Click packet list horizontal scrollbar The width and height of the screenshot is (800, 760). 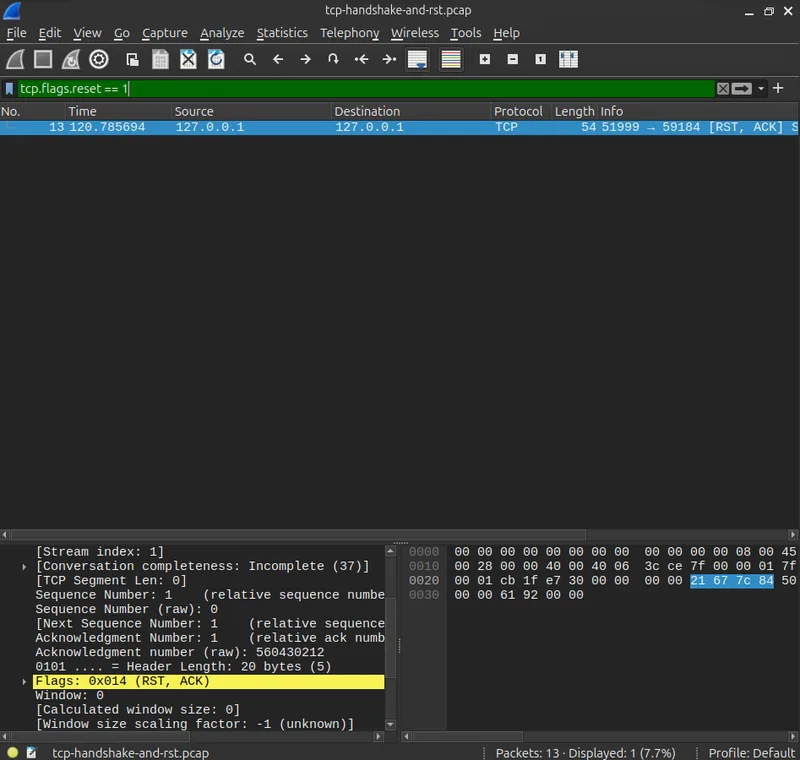tap(298, 535)
